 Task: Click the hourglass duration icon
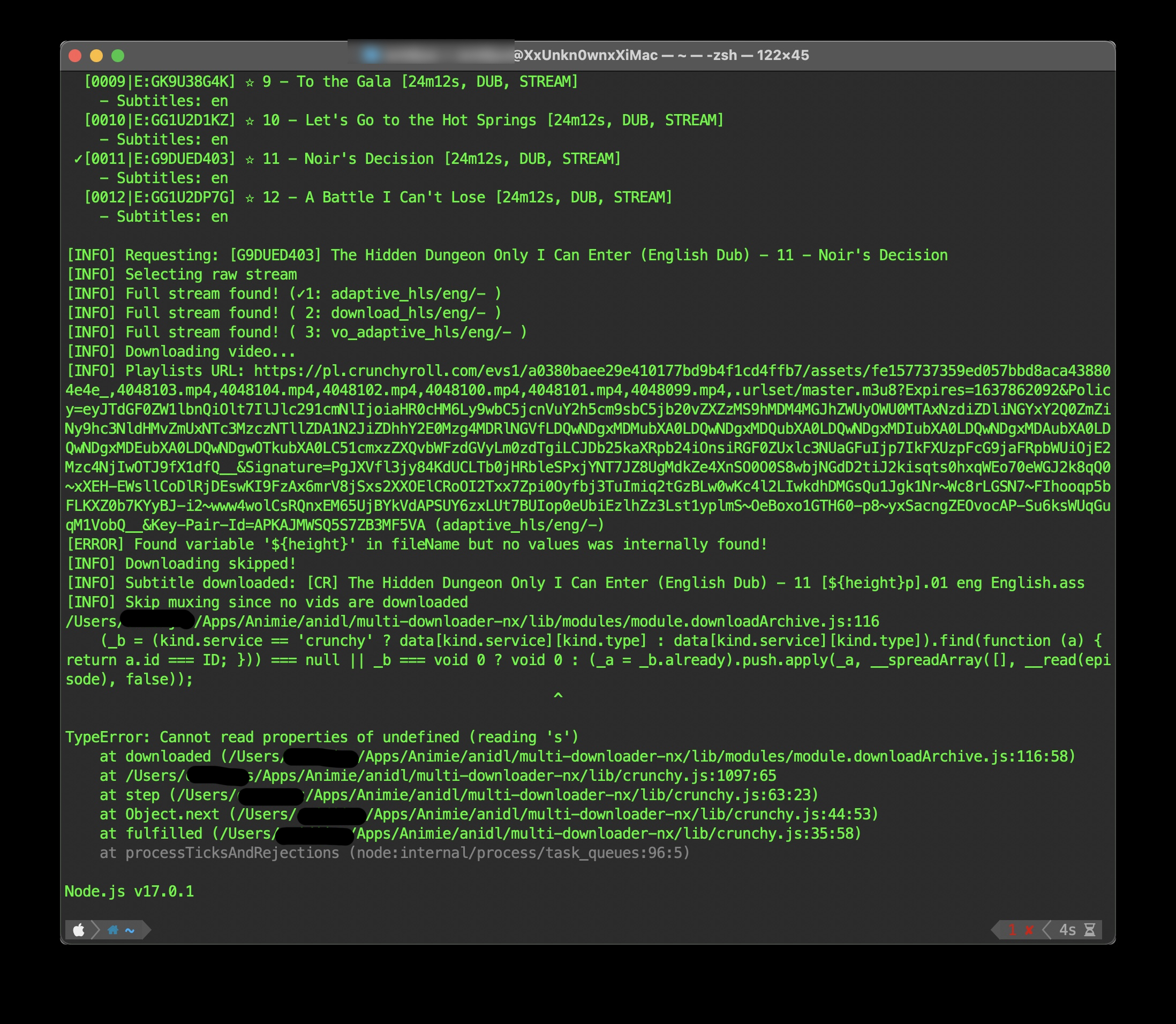click(1089, 930)
